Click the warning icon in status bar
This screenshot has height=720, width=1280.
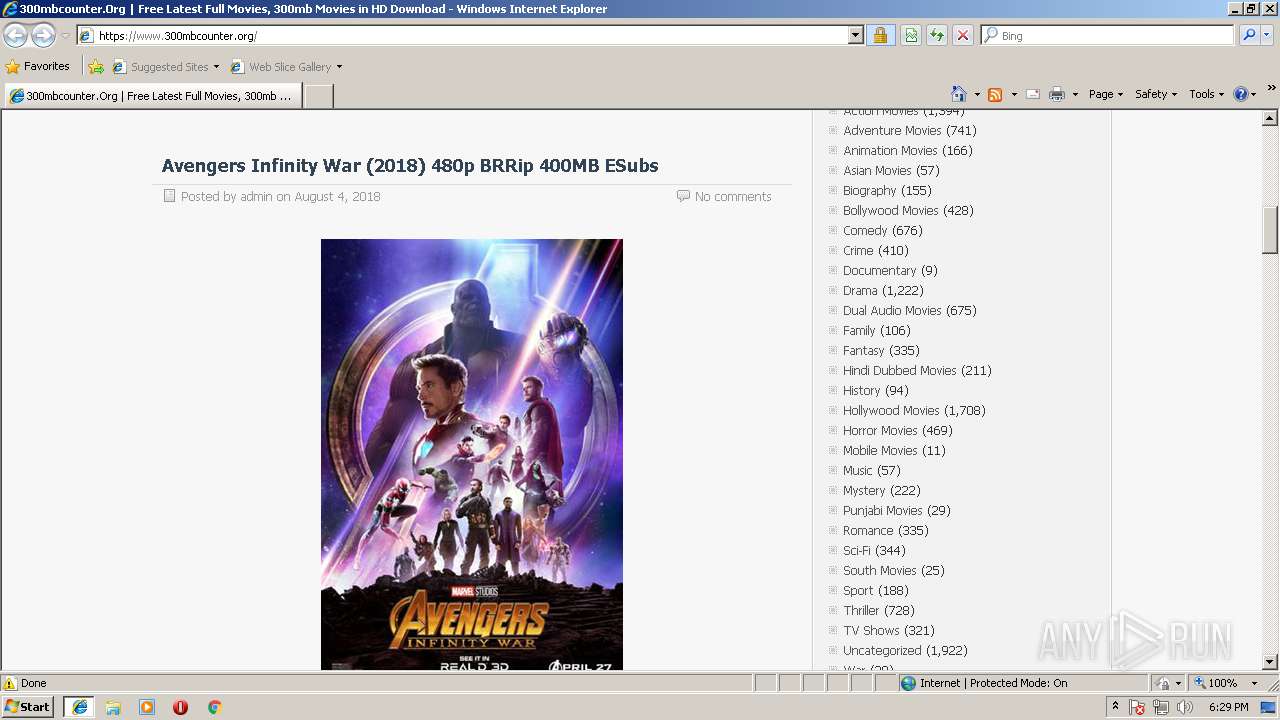coord(10,683)
